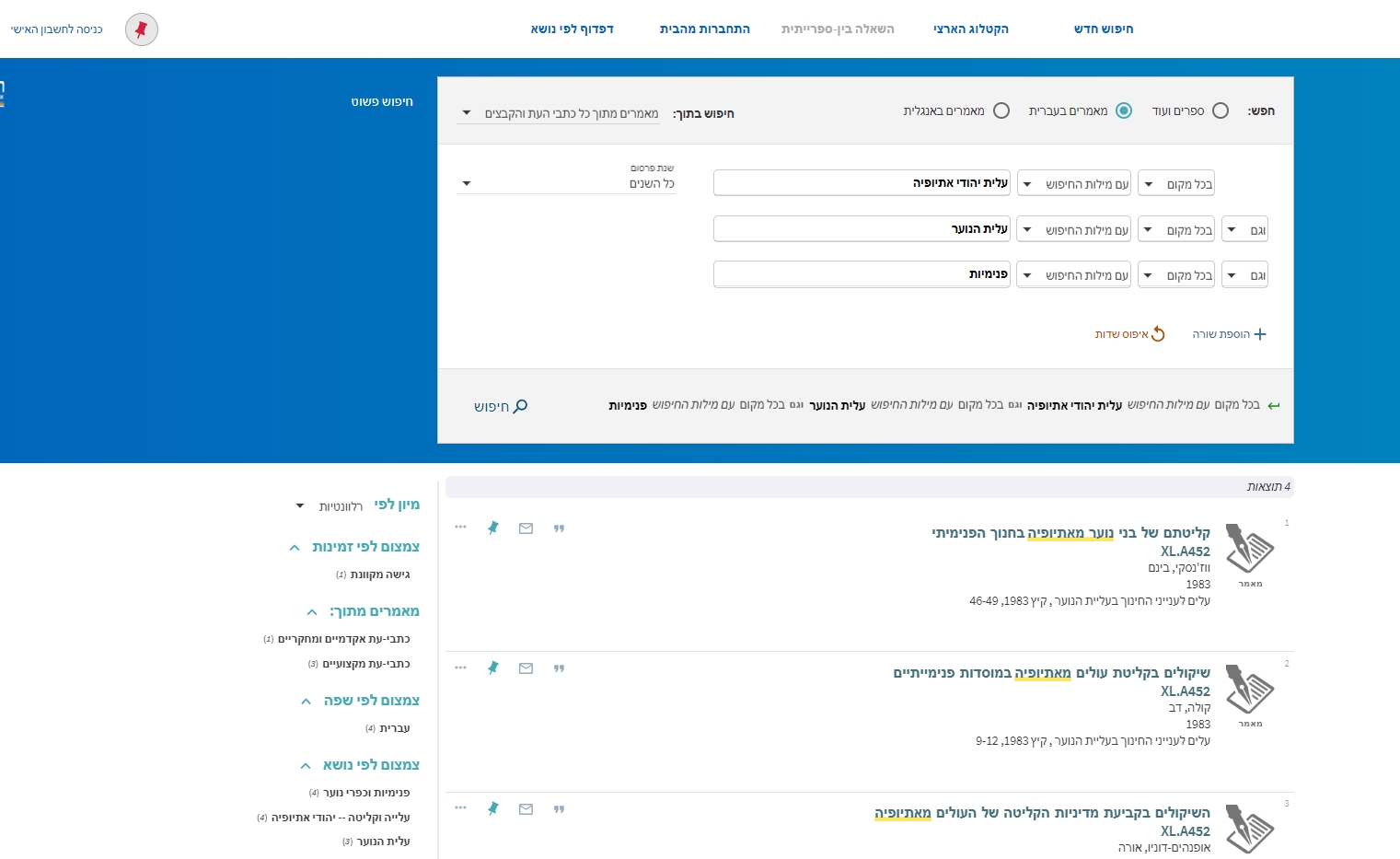Pin the second search result
The height and width of the screenshot is (859, 1400).
tap(493, 667)
